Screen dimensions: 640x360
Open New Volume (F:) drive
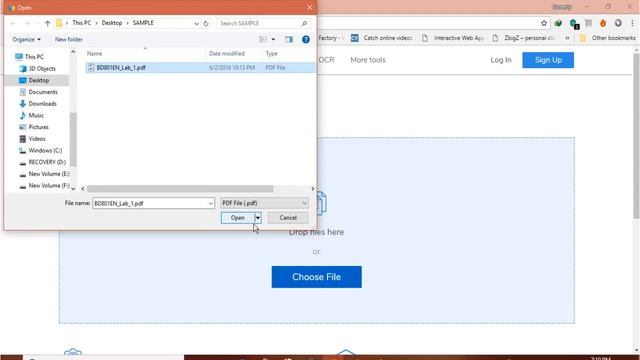(49, 186)
